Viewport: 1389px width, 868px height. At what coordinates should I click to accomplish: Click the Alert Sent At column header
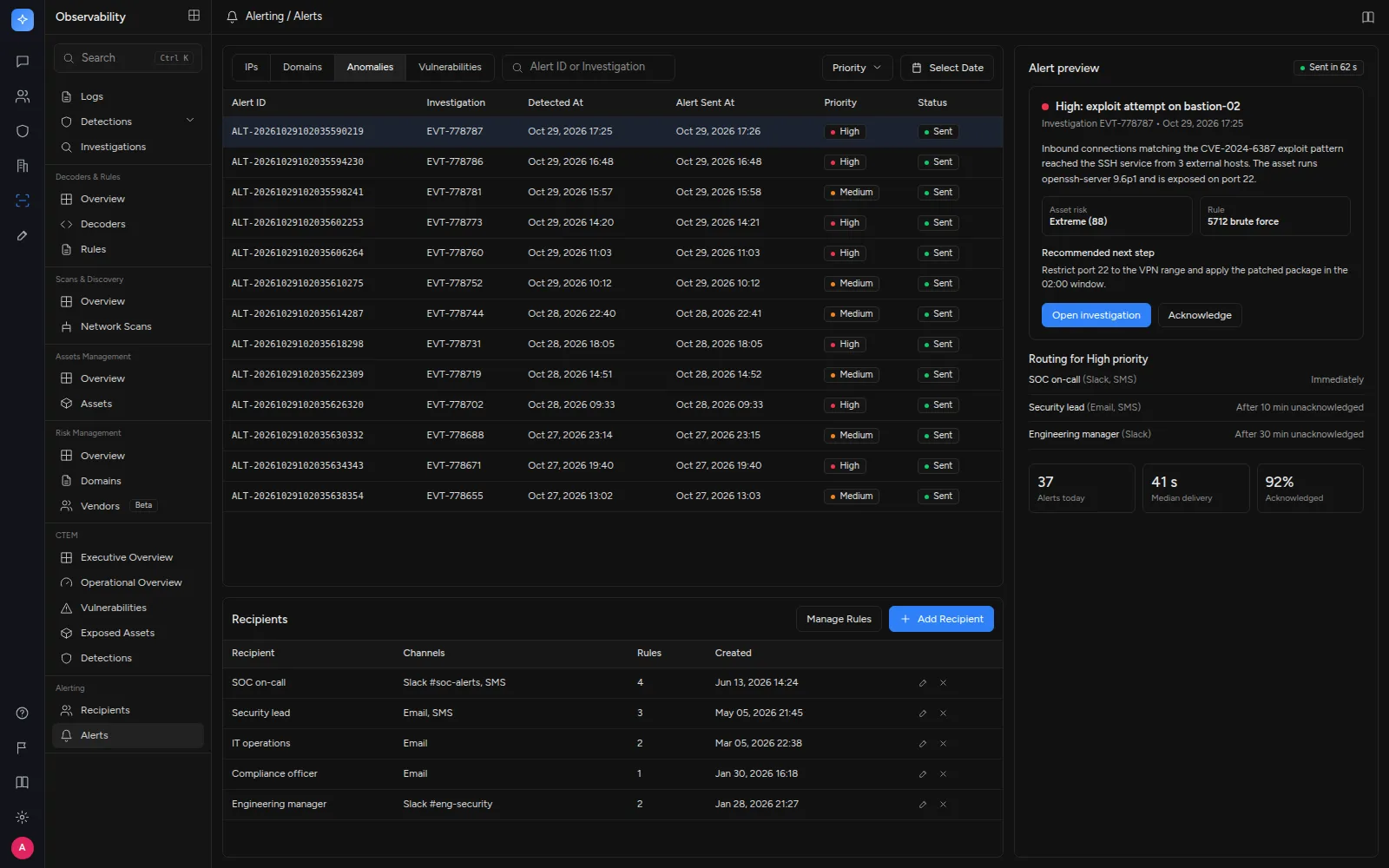pyautogui.click(x=705, y=102)
